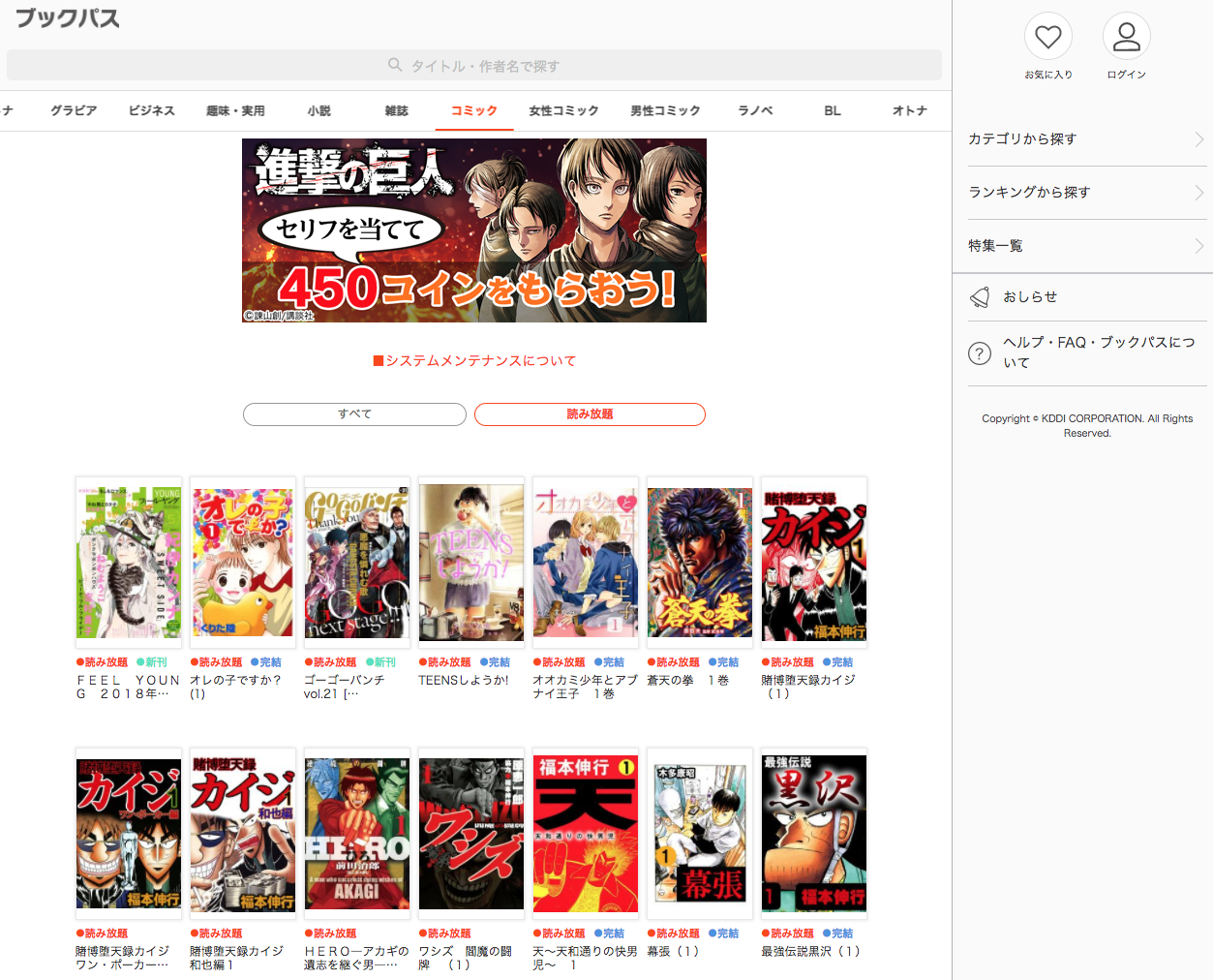
Task: Open the オオカミ少年とアブナイ王子 cover
Action: [x=586, y=562]
